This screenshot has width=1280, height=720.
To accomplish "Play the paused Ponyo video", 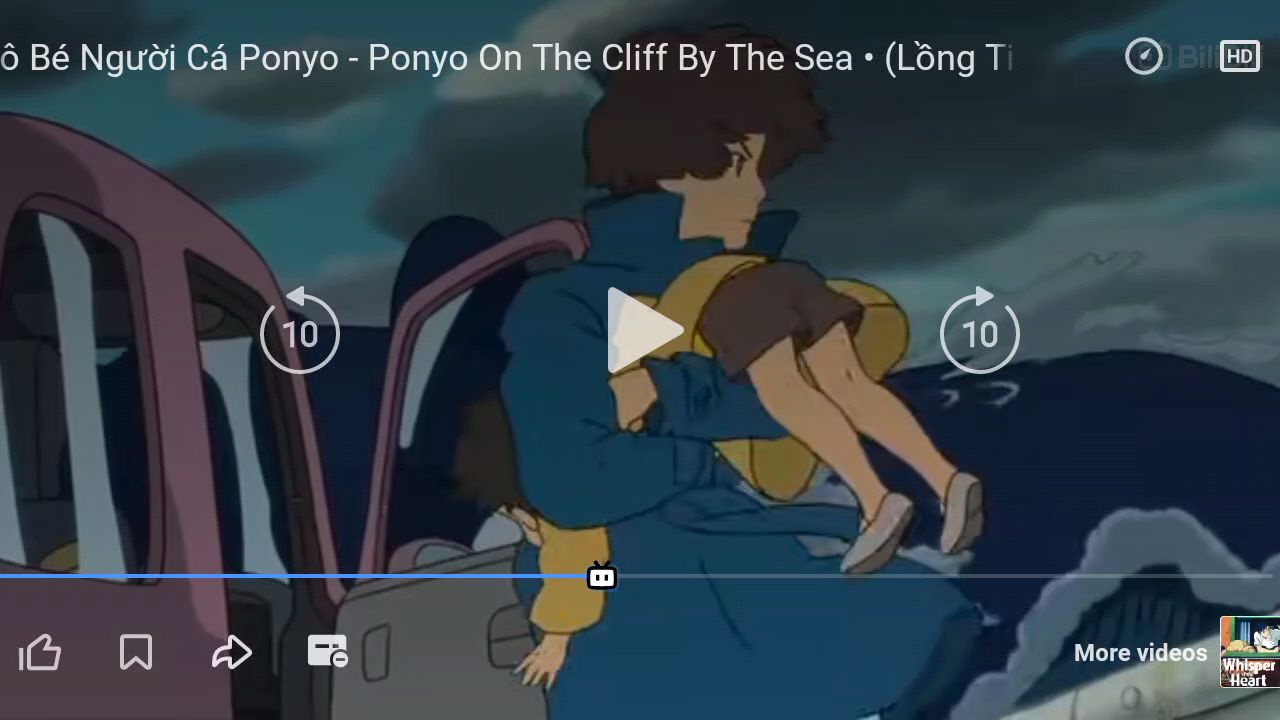I will [x=643, y=331].
